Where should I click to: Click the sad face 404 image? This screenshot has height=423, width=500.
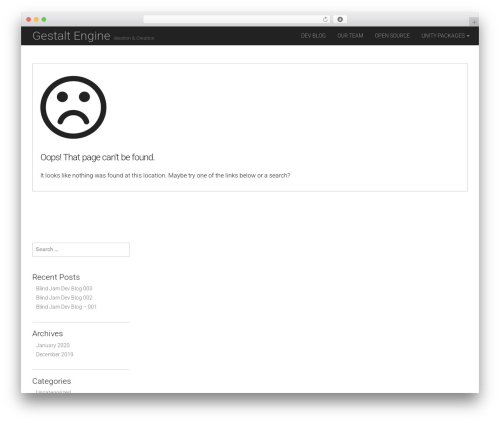(x=73, y=107)
